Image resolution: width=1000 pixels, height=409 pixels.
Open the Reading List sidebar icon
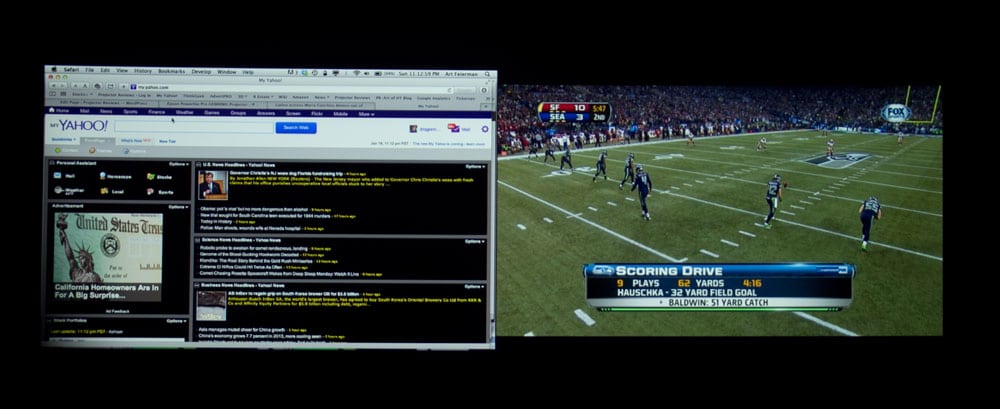[53, 94]
